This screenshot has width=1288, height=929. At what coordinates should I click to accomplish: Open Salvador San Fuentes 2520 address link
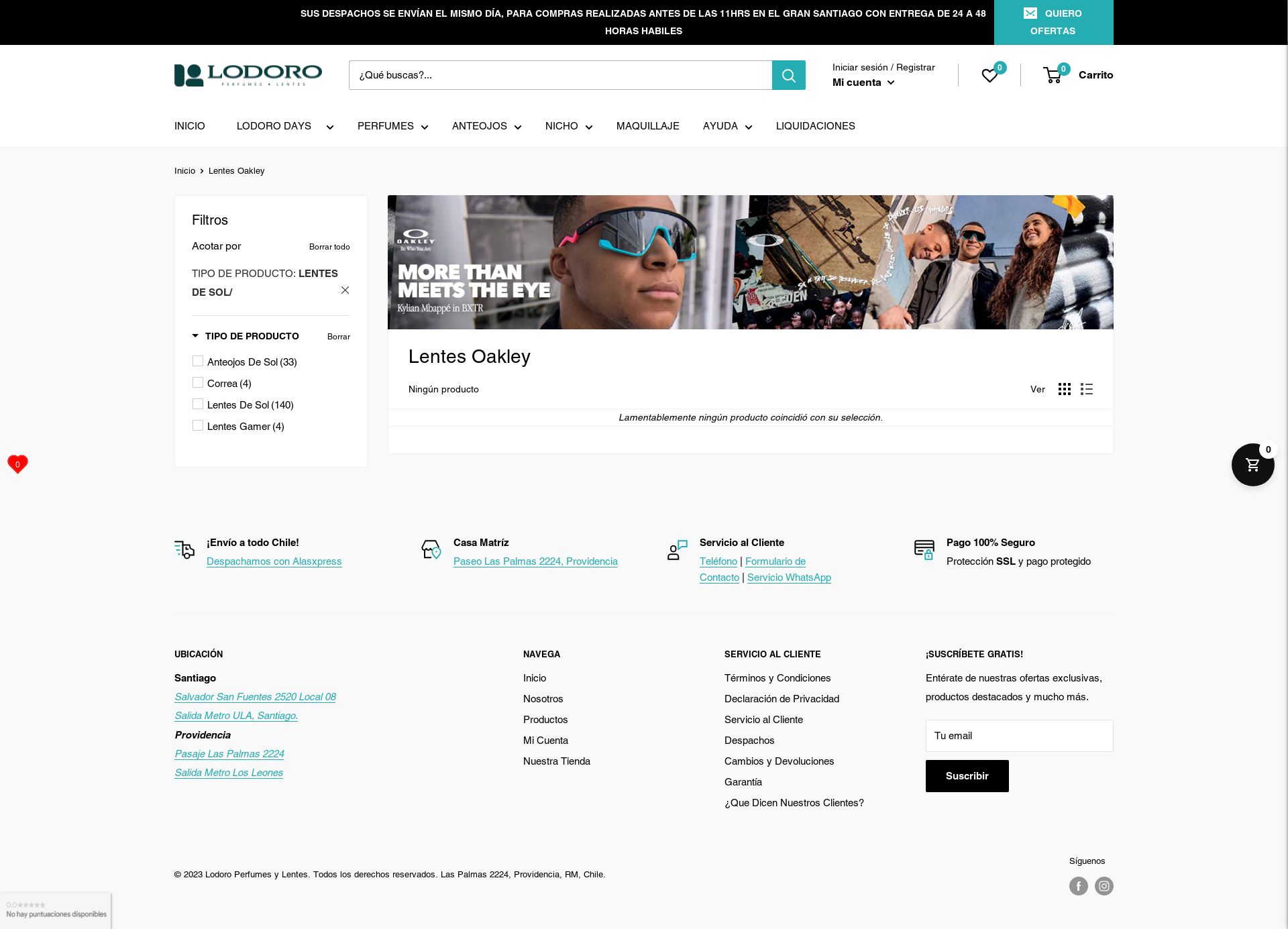(x=256, y=697)
